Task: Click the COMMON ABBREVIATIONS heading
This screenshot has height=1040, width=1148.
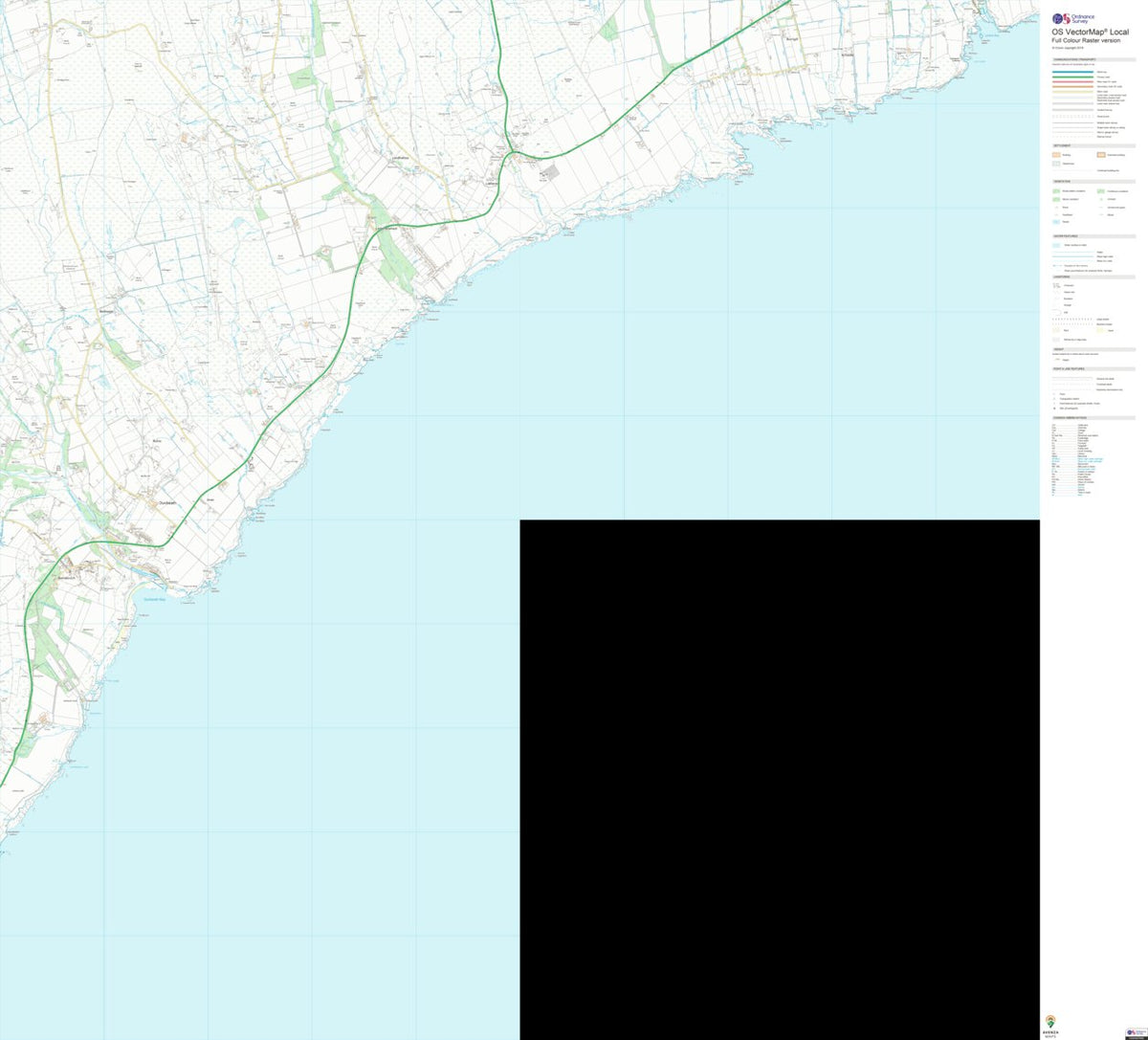Action: (1070, 418)
